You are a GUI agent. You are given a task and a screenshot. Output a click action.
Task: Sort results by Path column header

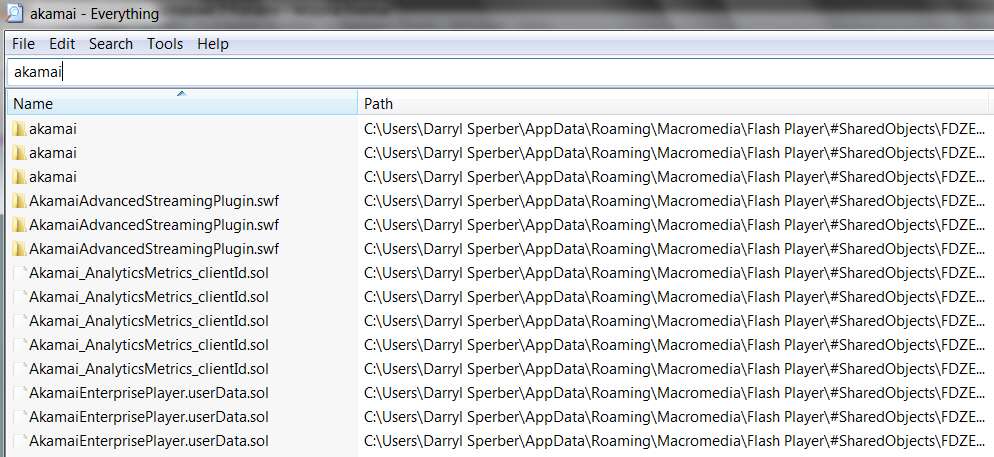click(673, 103)
